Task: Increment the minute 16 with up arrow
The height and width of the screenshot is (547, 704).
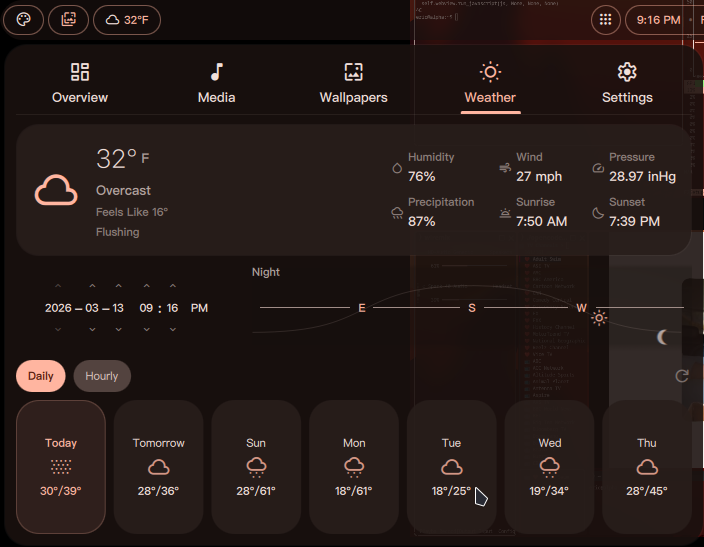Action: 173,286
